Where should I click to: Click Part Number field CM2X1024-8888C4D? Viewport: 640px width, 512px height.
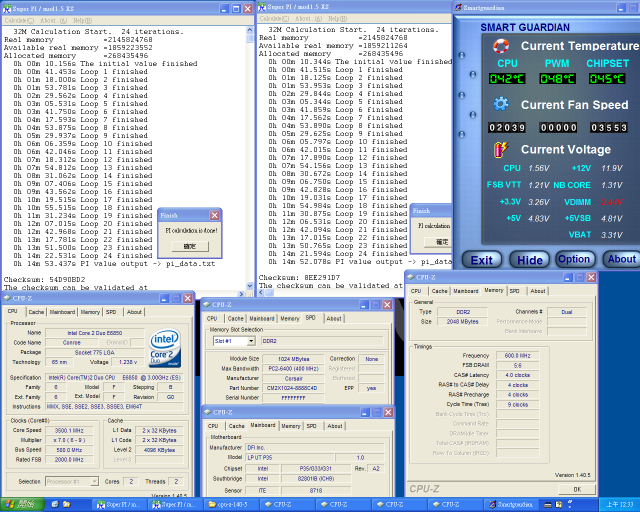(293, 388)
